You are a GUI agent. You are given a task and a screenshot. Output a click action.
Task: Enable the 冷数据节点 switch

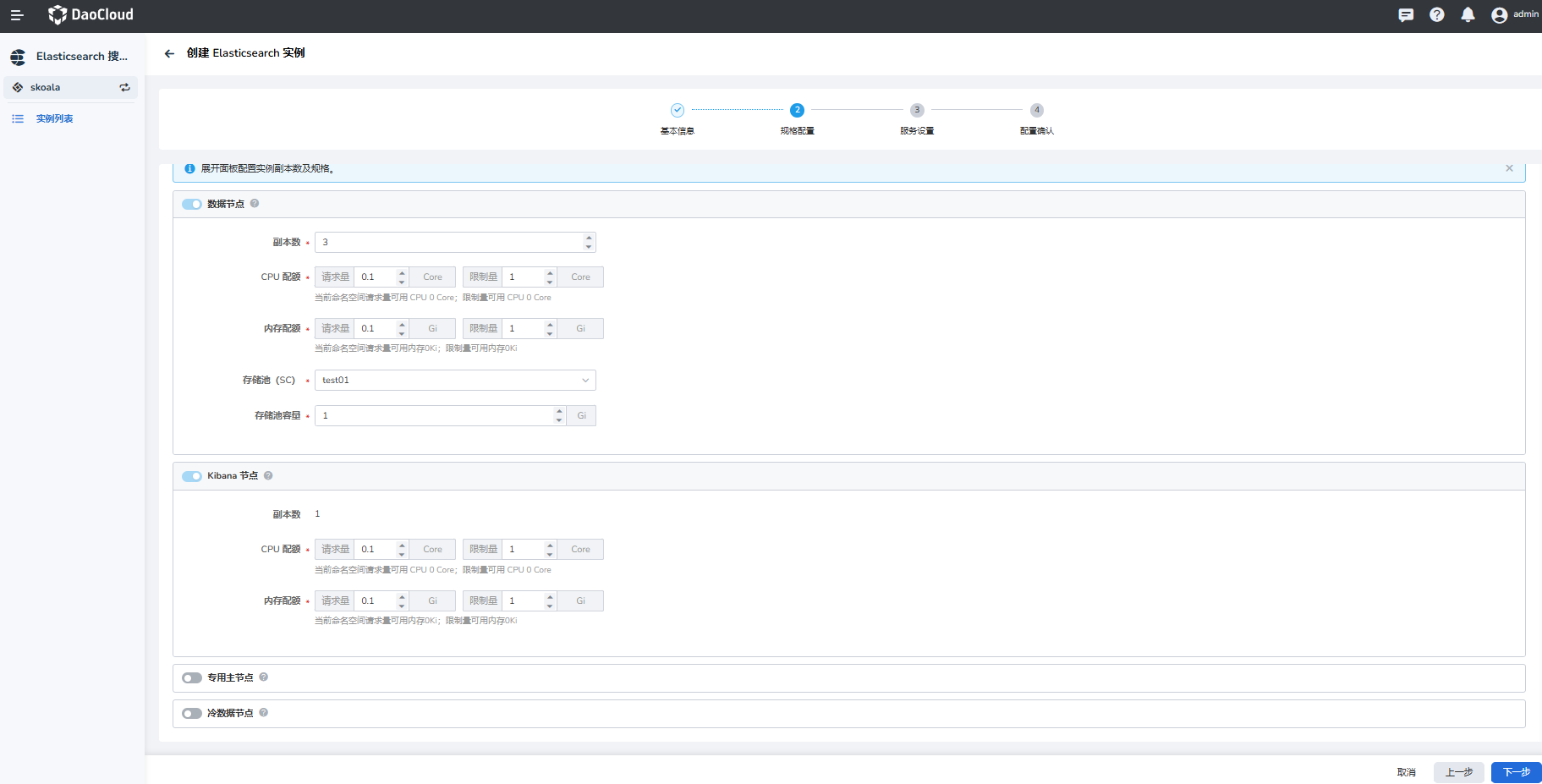192,714
